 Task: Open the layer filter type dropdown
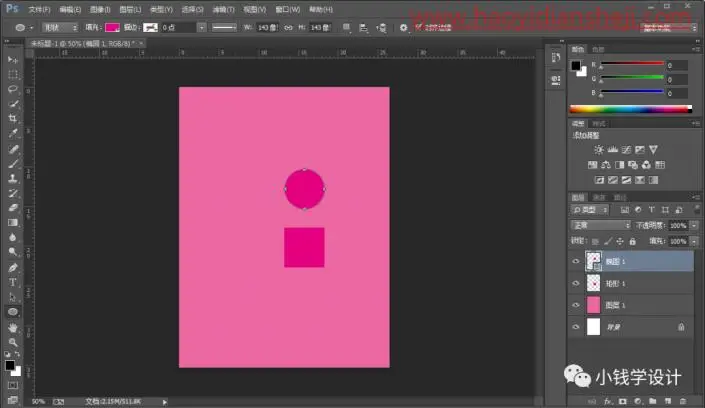[590, 210]
